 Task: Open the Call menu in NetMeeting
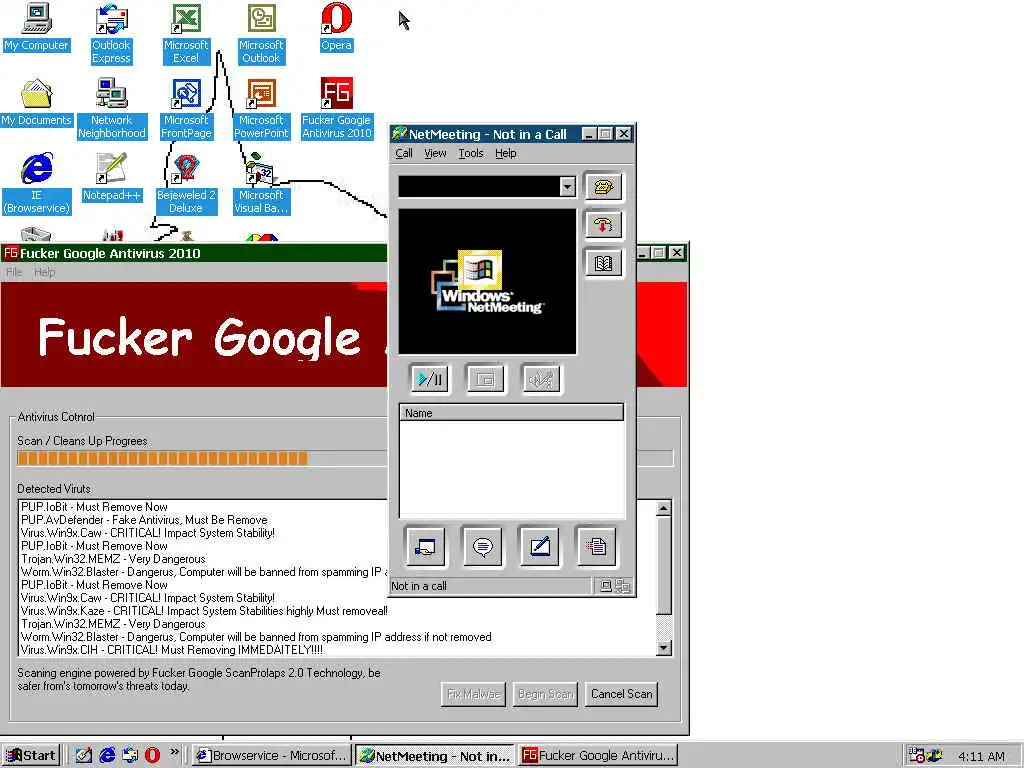(404, 153)
